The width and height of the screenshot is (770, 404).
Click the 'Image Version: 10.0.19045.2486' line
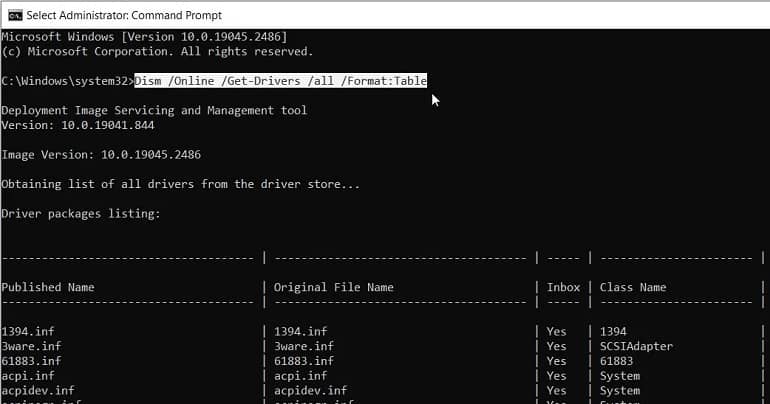tap(101, 155)
